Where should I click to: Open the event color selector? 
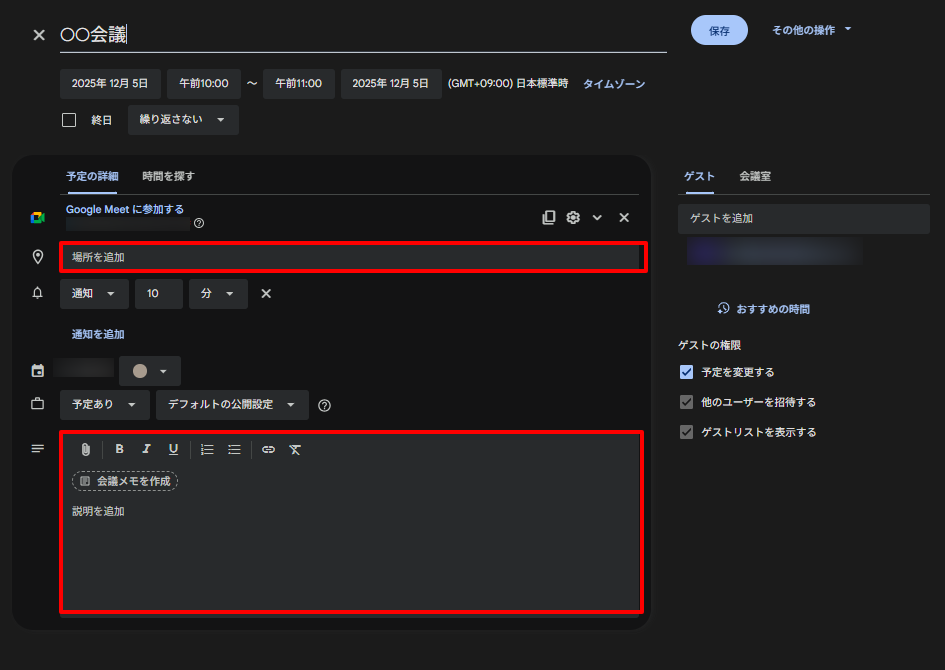[x=150, y=369]
